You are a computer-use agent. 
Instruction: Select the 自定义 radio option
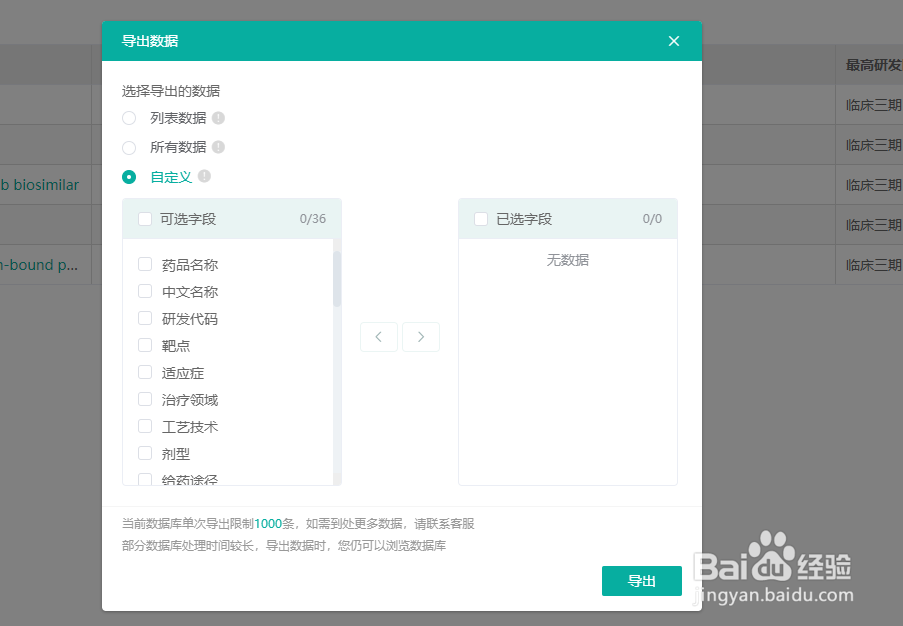[129, 177]
